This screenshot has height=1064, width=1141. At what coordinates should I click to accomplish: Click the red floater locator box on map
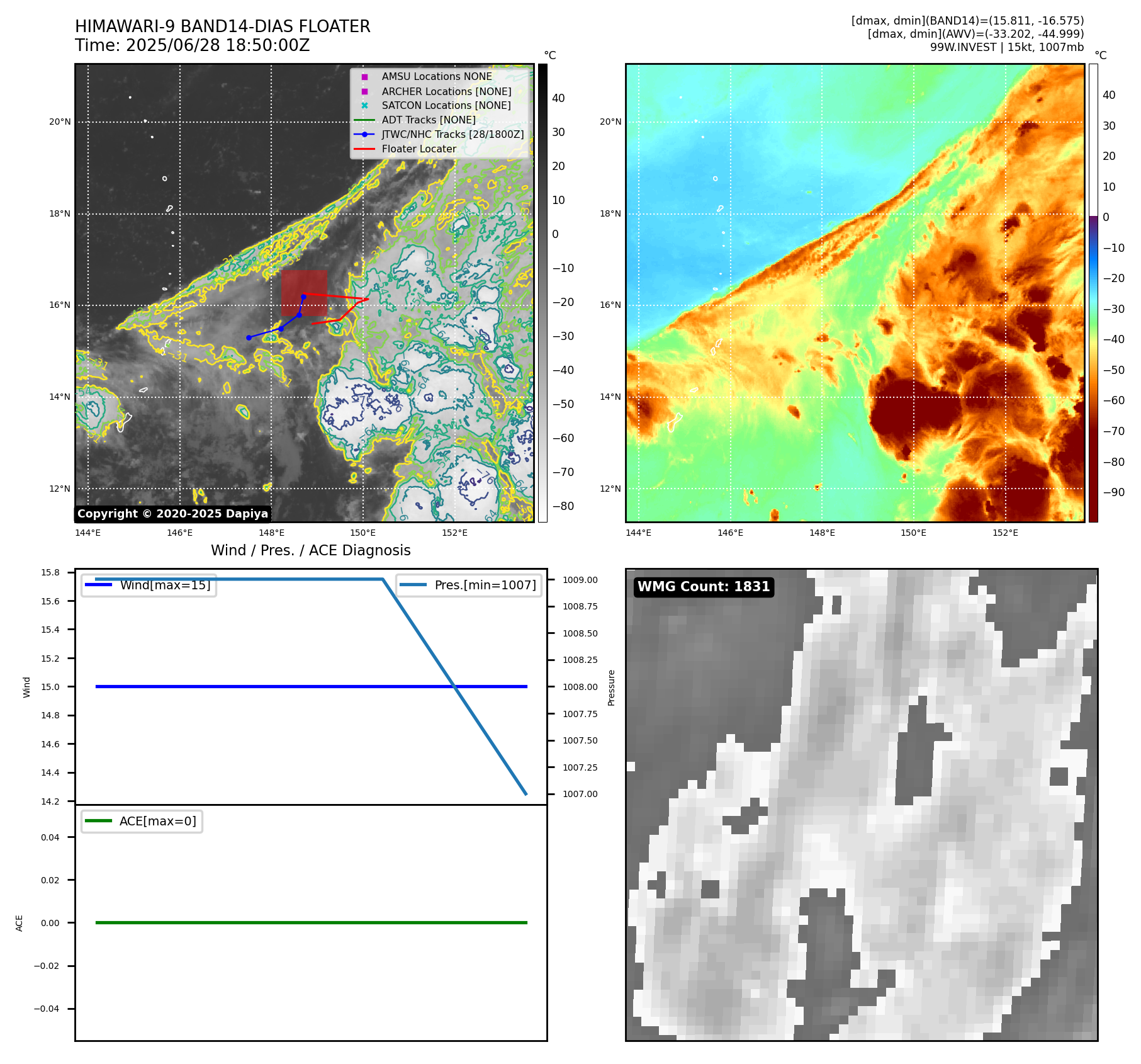click(304, 293)
